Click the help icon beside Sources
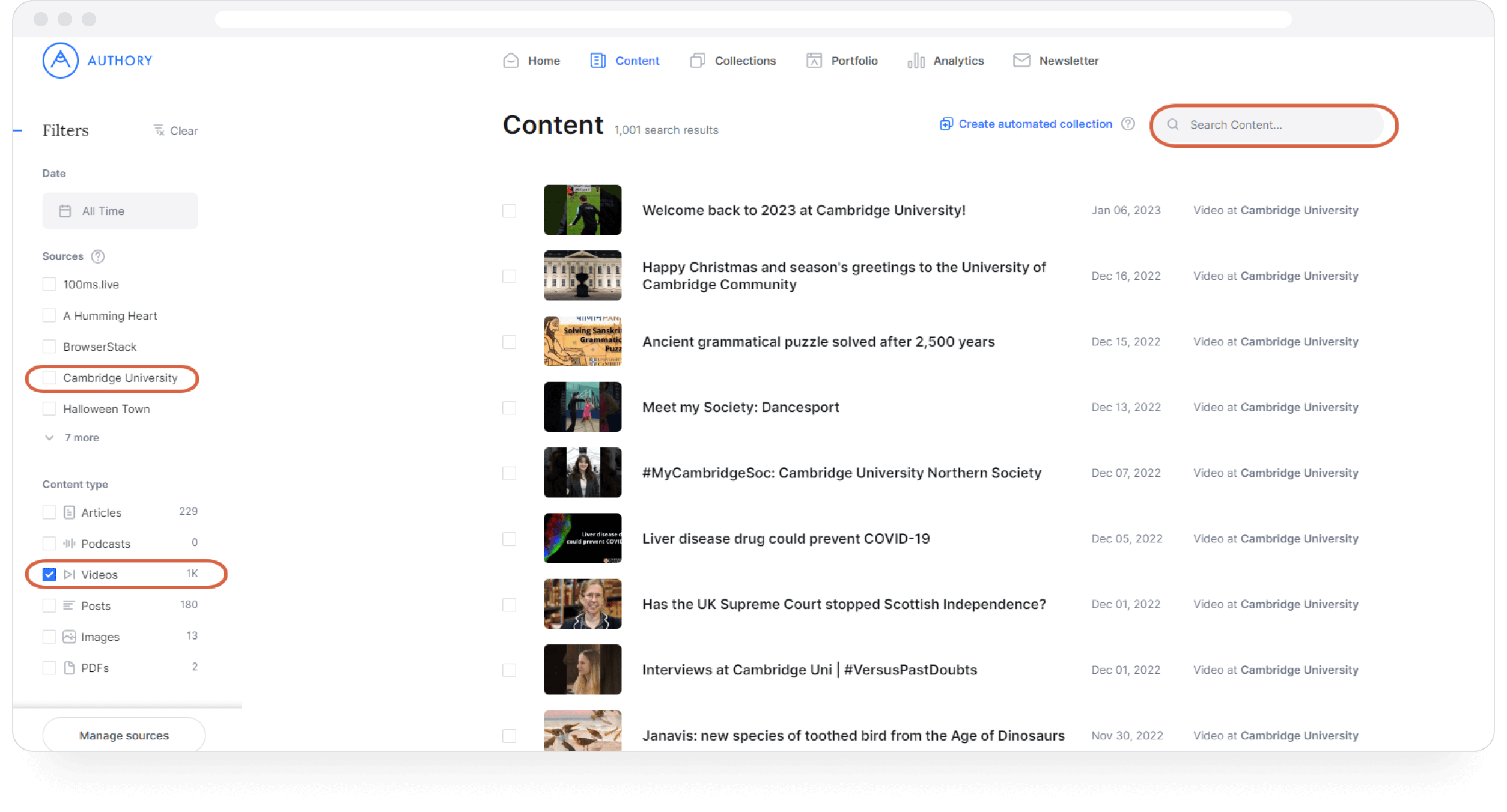Screen dimensions: 1507x812 97,256
